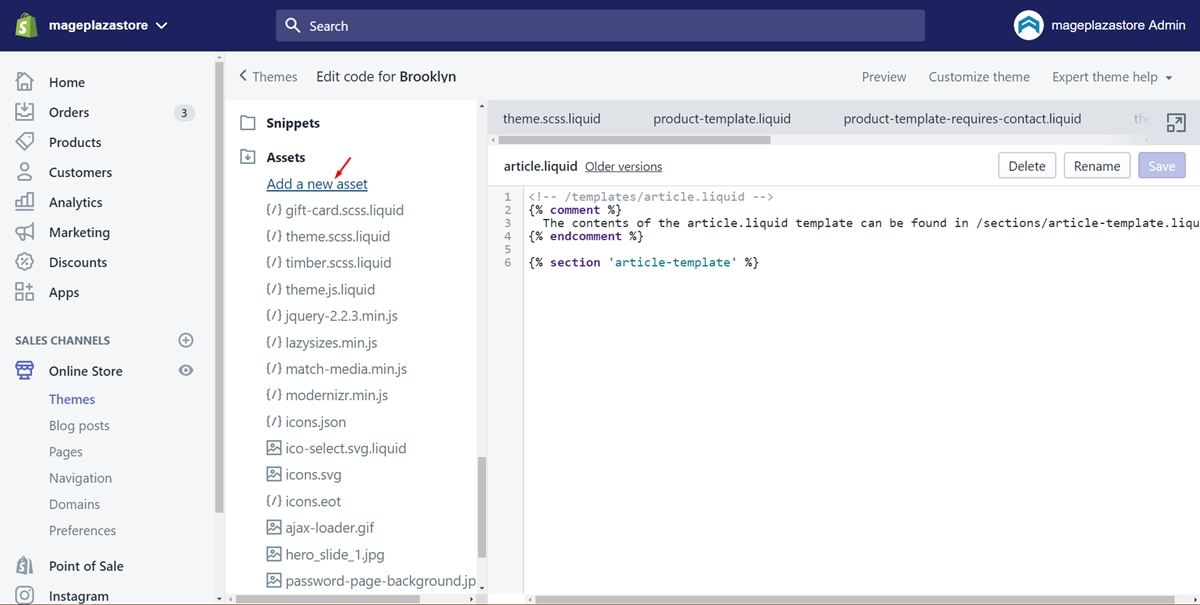Switch to the product-template.liquid editor tab
1200x605 pixels.
click(722, 118)
